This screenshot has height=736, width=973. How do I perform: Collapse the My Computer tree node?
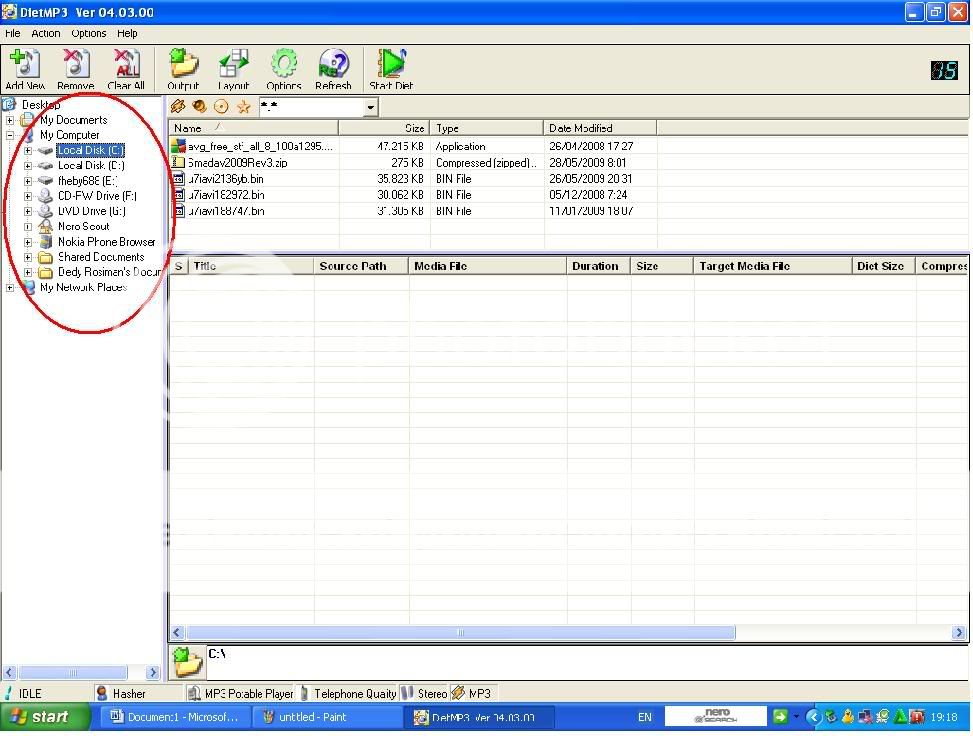click(10, 135)
